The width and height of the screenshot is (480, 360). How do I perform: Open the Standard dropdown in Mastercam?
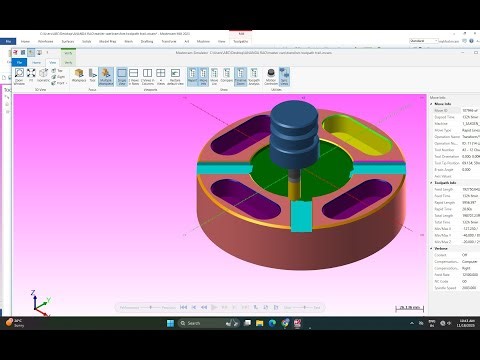(x=423, y=41)
